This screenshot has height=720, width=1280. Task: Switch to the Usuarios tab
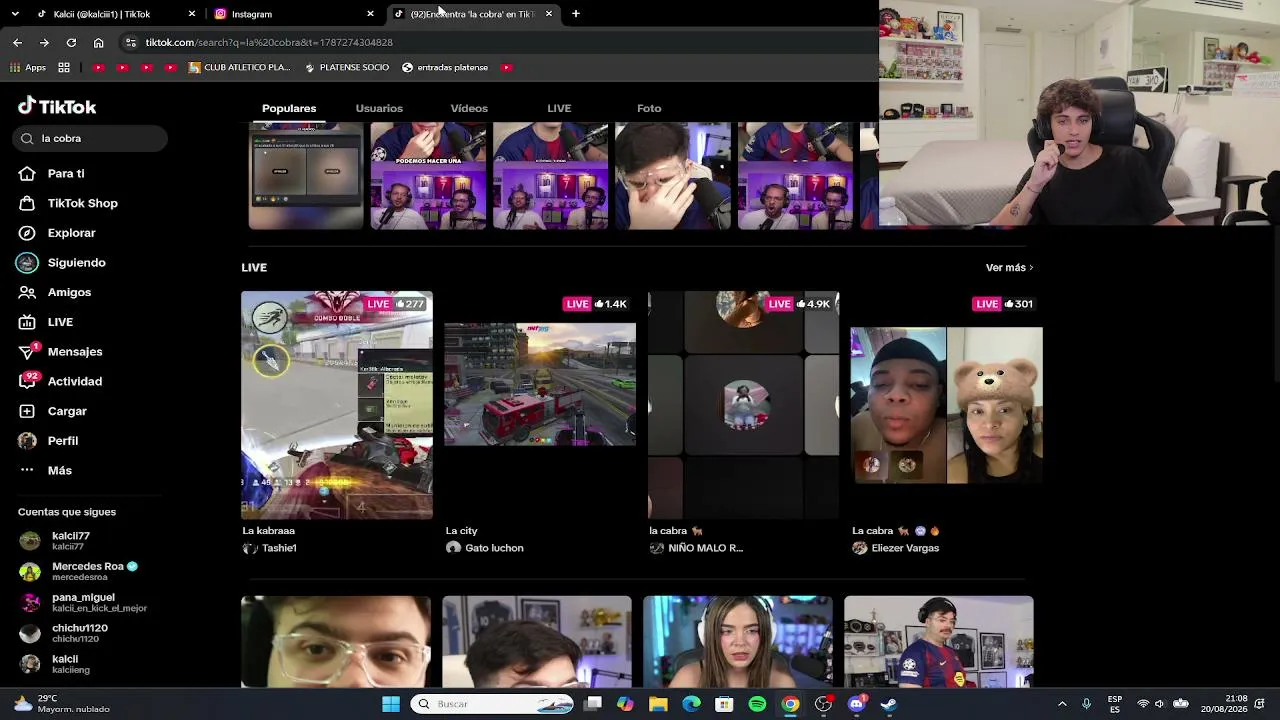click(379, 108)
